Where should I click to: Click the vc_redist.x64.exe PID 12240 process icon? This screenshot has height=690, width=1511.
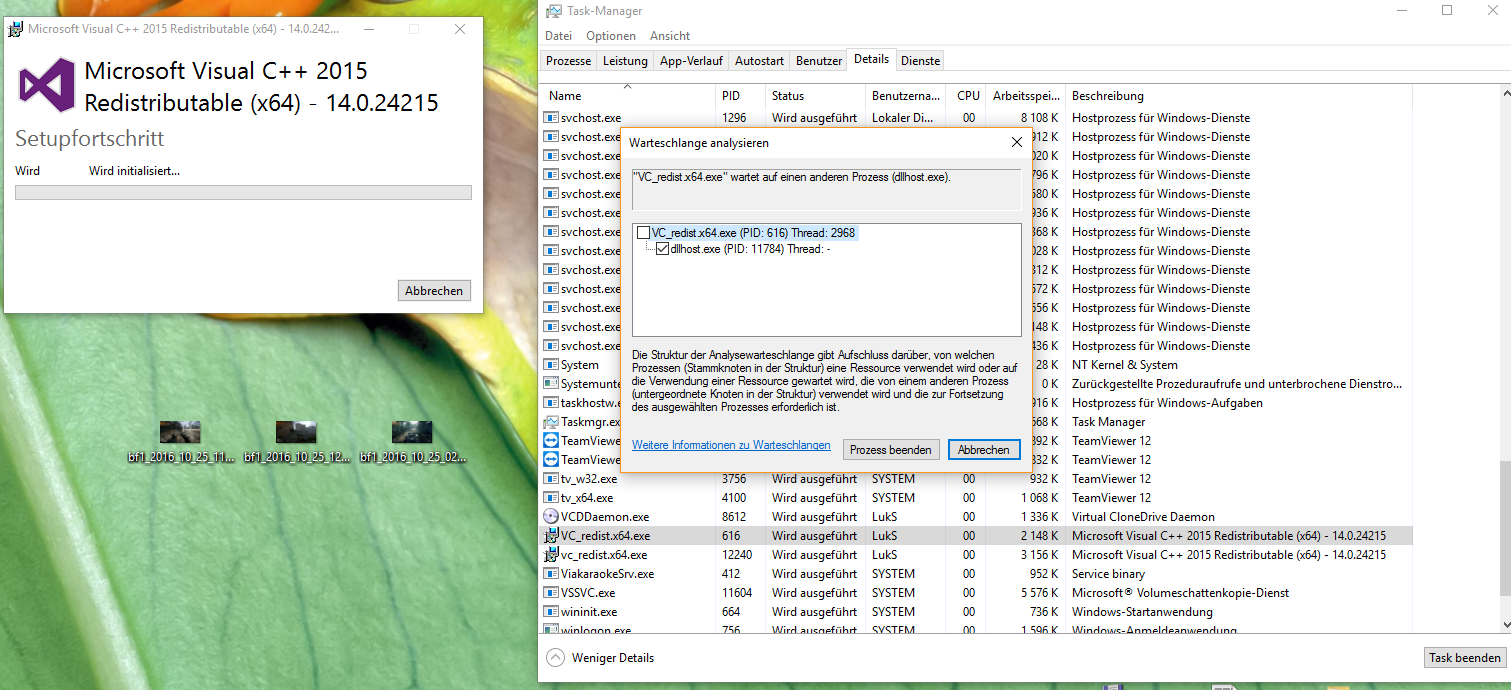pos(551,555)
